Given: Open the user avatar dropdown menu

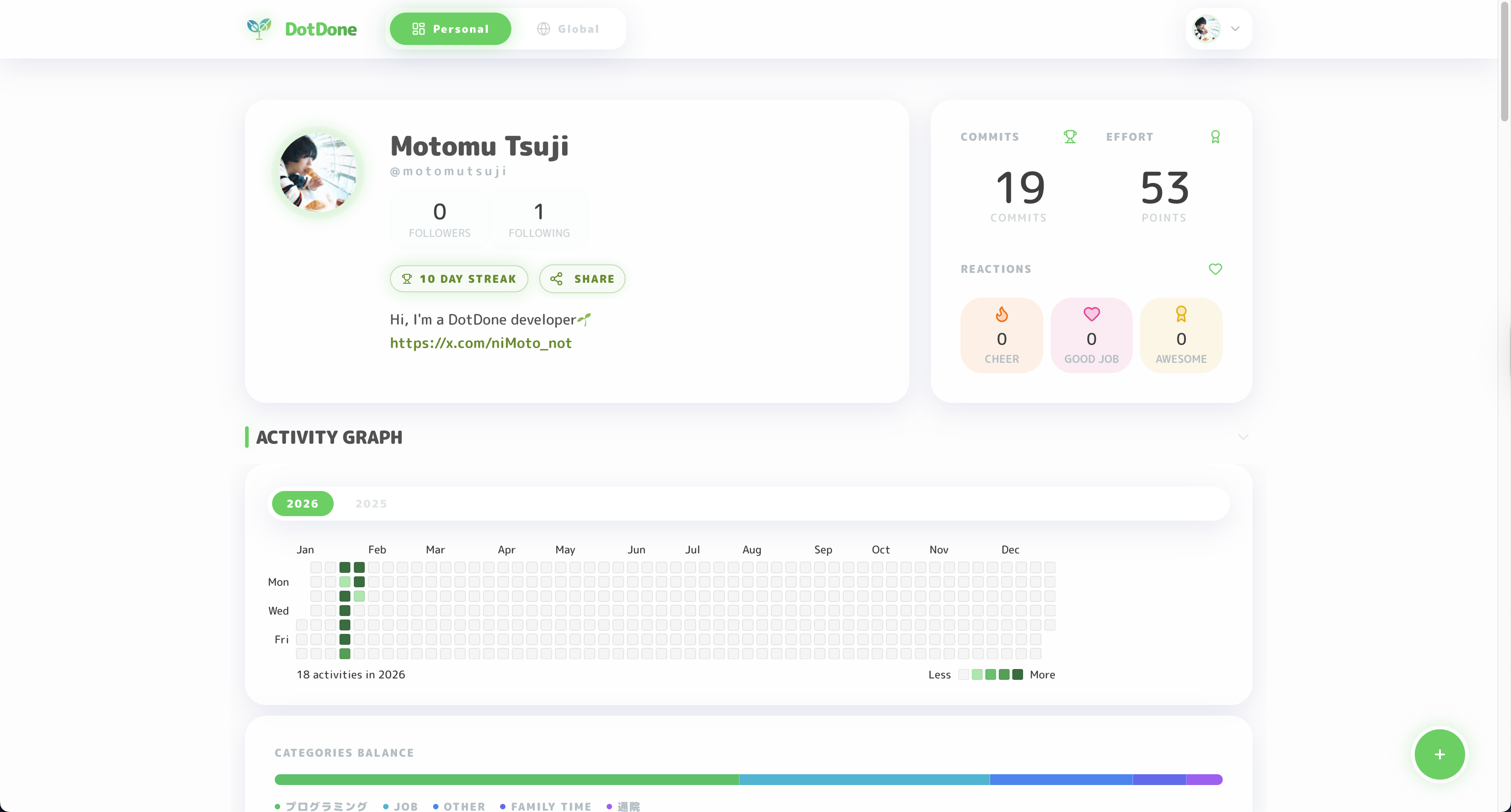Looking at the screenshot, I should pyautogui.click(x=1206, y=29).
